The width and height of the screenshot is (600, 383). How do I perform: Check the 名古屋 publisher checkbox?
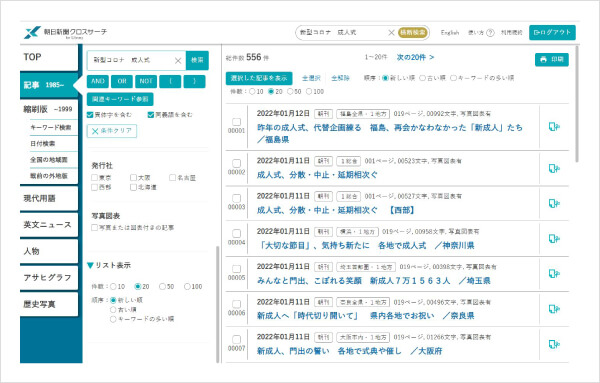[x=173, y=178]
